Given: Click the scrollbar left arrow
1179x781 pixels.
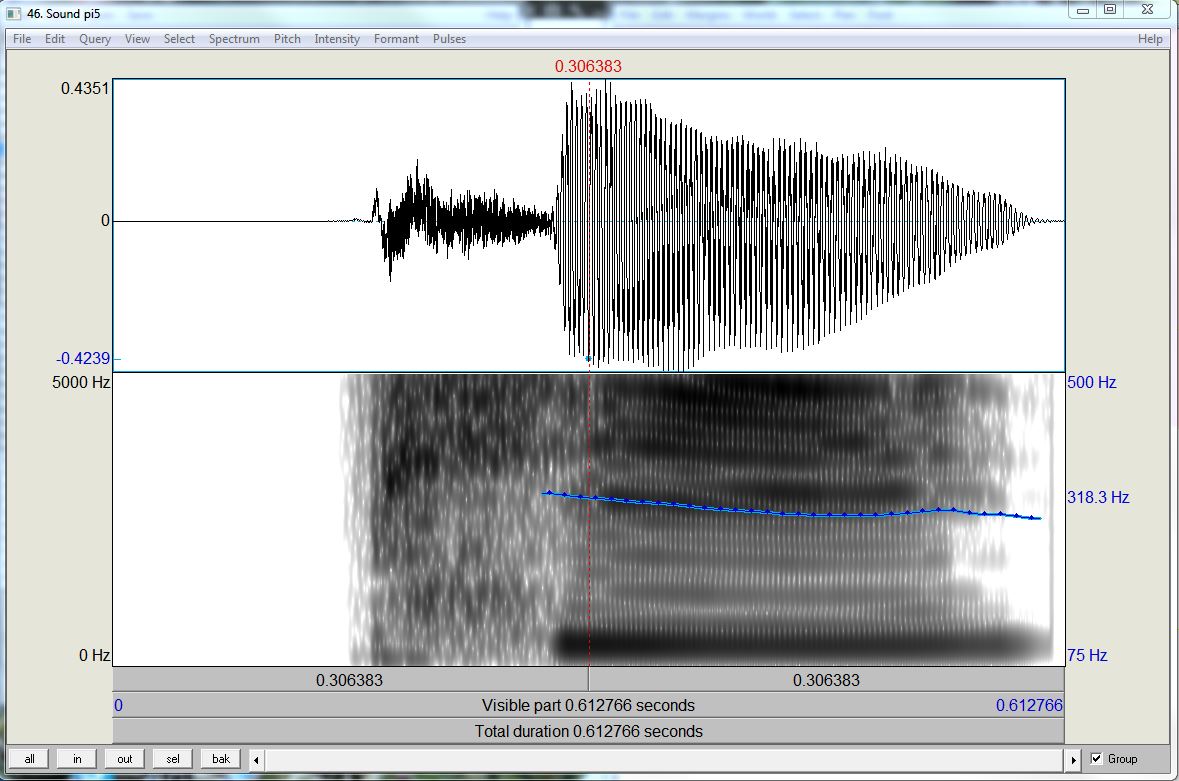Looking at the screenshot, I should [x=256, y=760].
